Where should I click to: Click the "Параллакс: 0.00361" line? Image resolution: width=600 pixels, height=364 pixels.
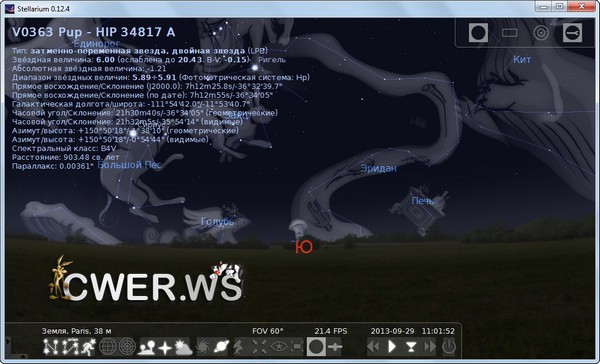[x=53, y=166]
